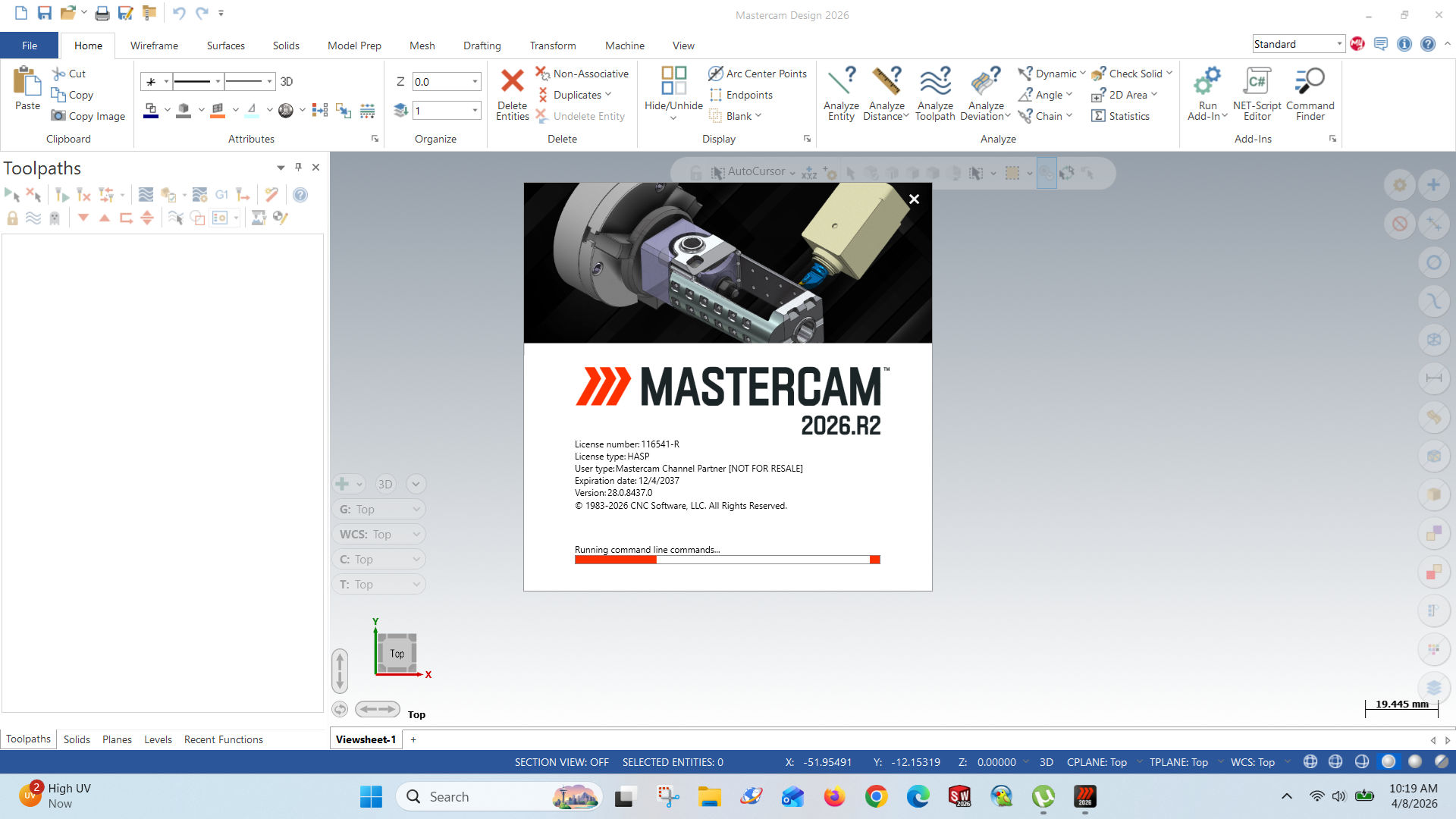Toggle the ghost display icon in Toolpaths toolbar
Screen dimensions: 1456x819
click(55, 218)
